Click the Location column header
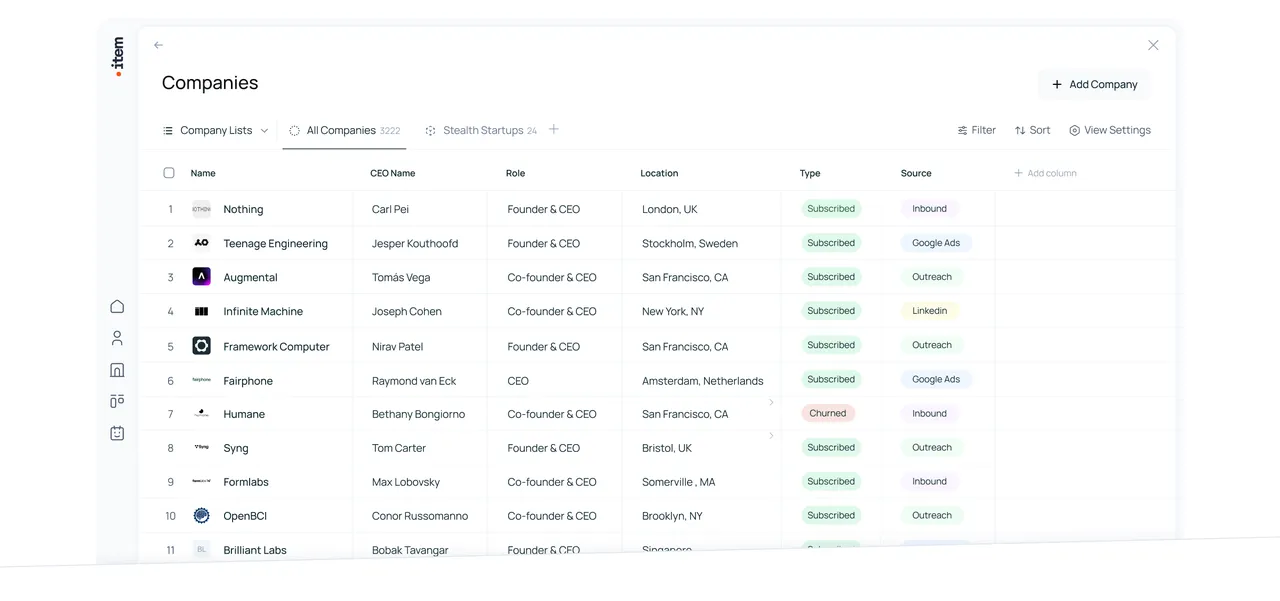 659,173
